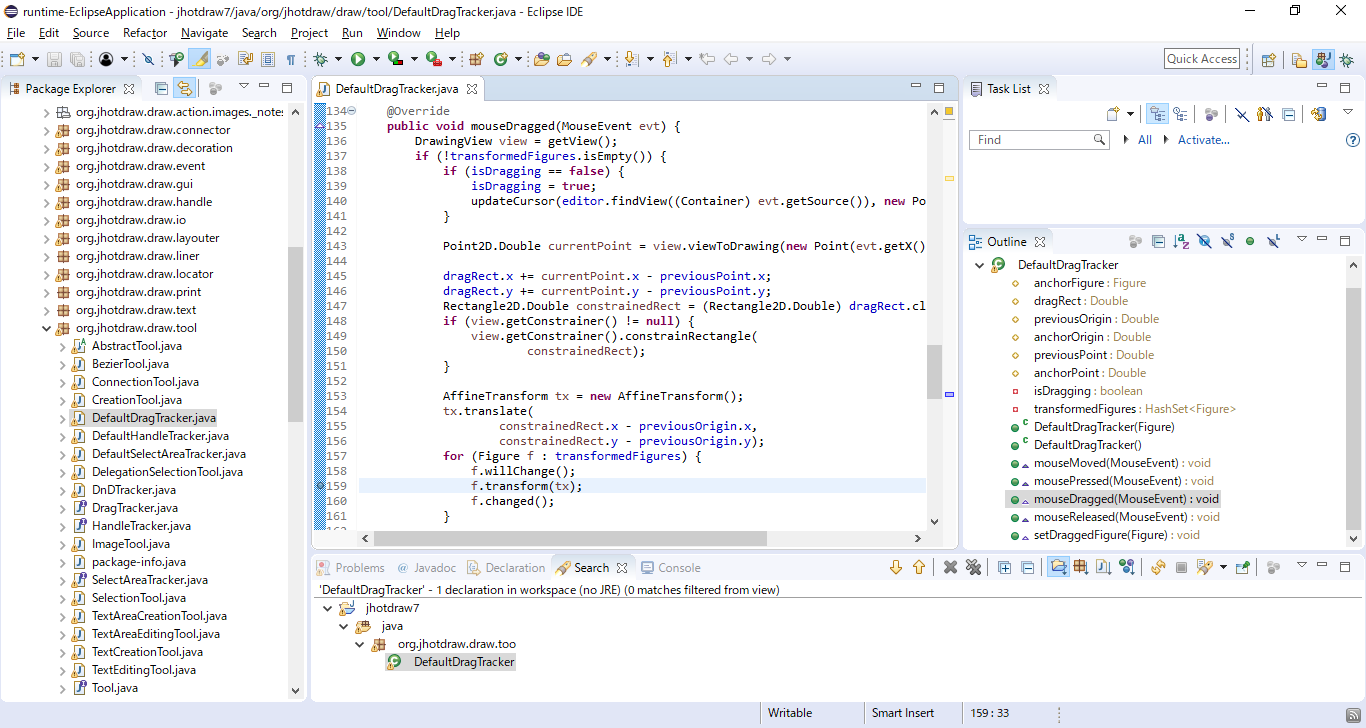Click Package Explorer vertical scrollbar thumb

point(295,333)
